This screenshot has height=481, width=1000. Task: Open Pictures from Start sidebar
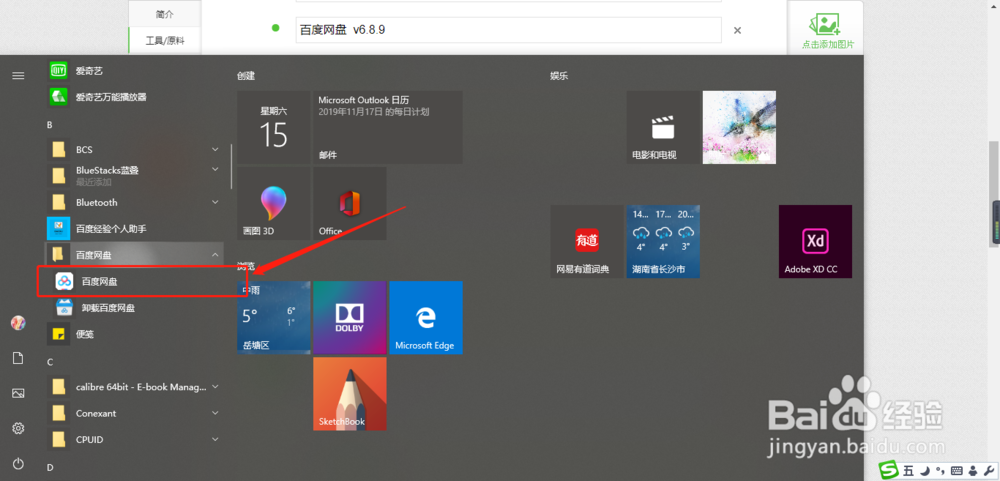click(18, 393)
